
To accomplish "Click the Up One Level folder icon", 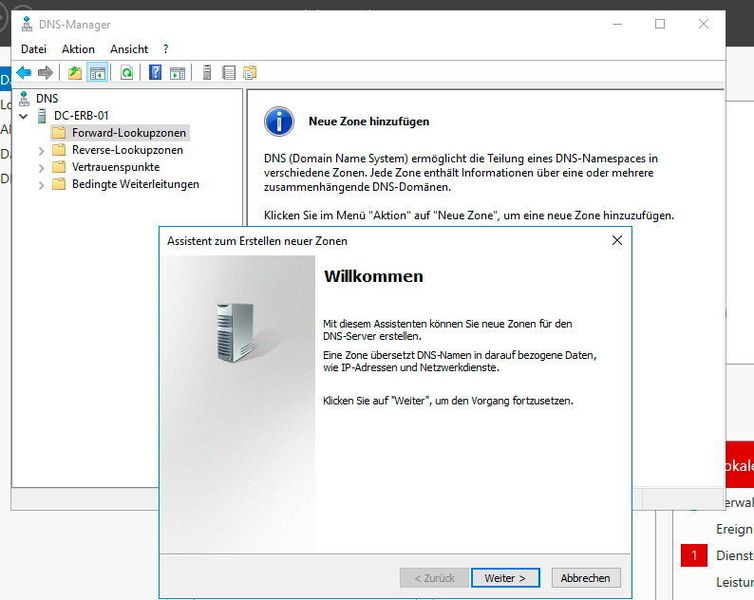I will pos(75,72).
